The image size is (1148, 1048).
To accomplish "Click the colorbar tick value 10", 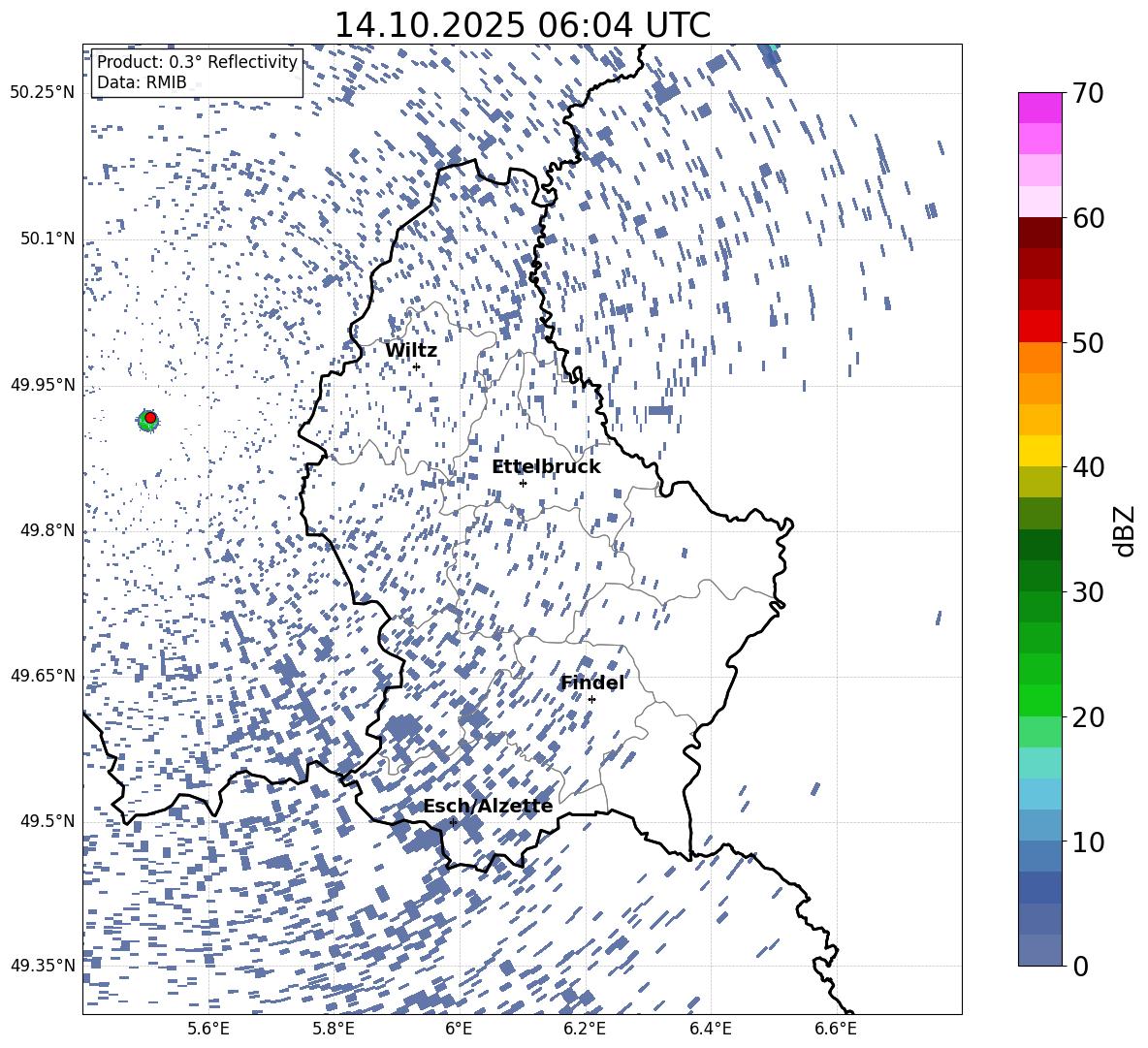I will (1088, 842).
